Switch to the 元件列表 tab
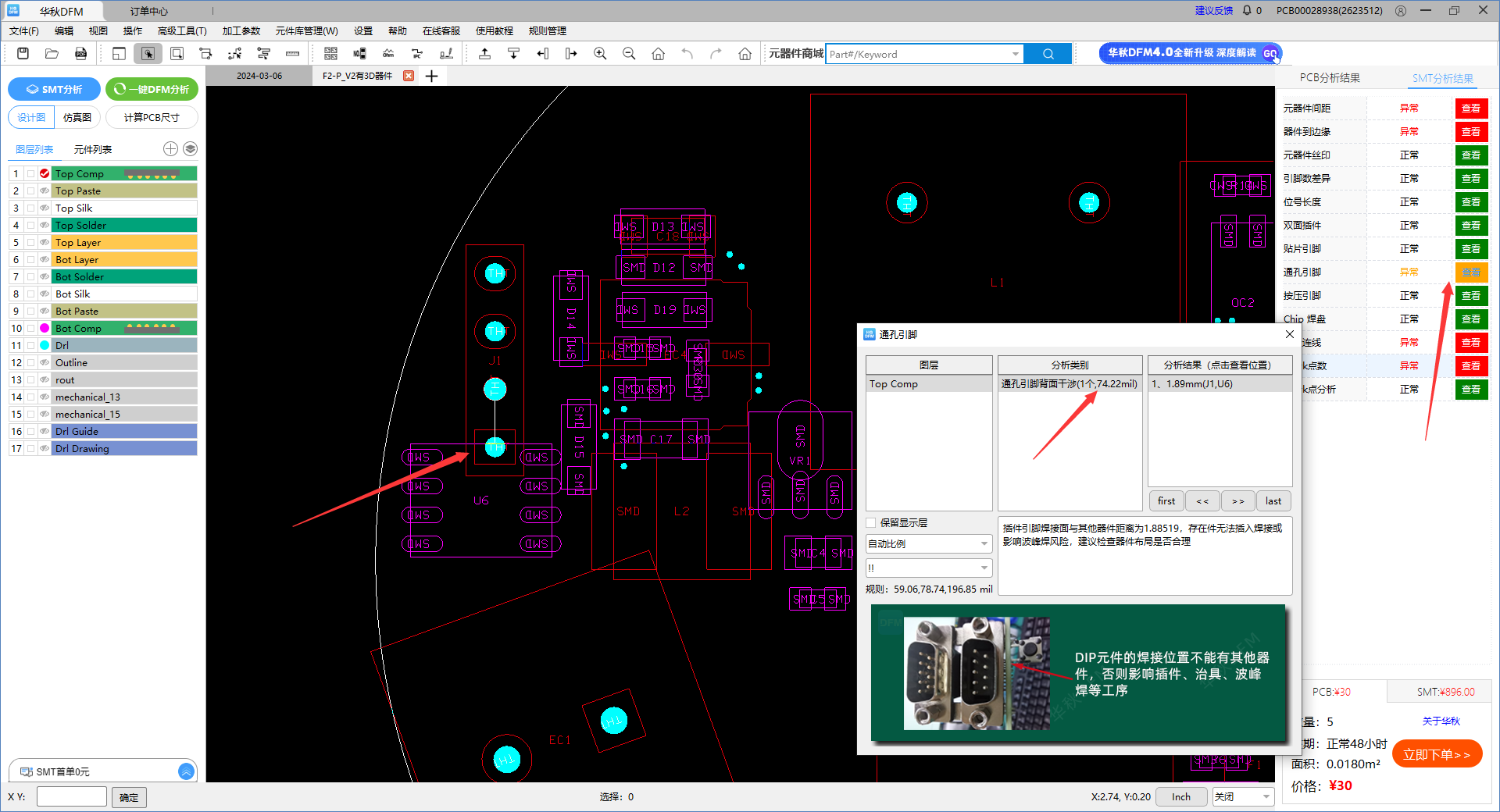Image resolution: width=1500 pixels, height=812 pixels. pyautogui.click(x=92, y=150)
